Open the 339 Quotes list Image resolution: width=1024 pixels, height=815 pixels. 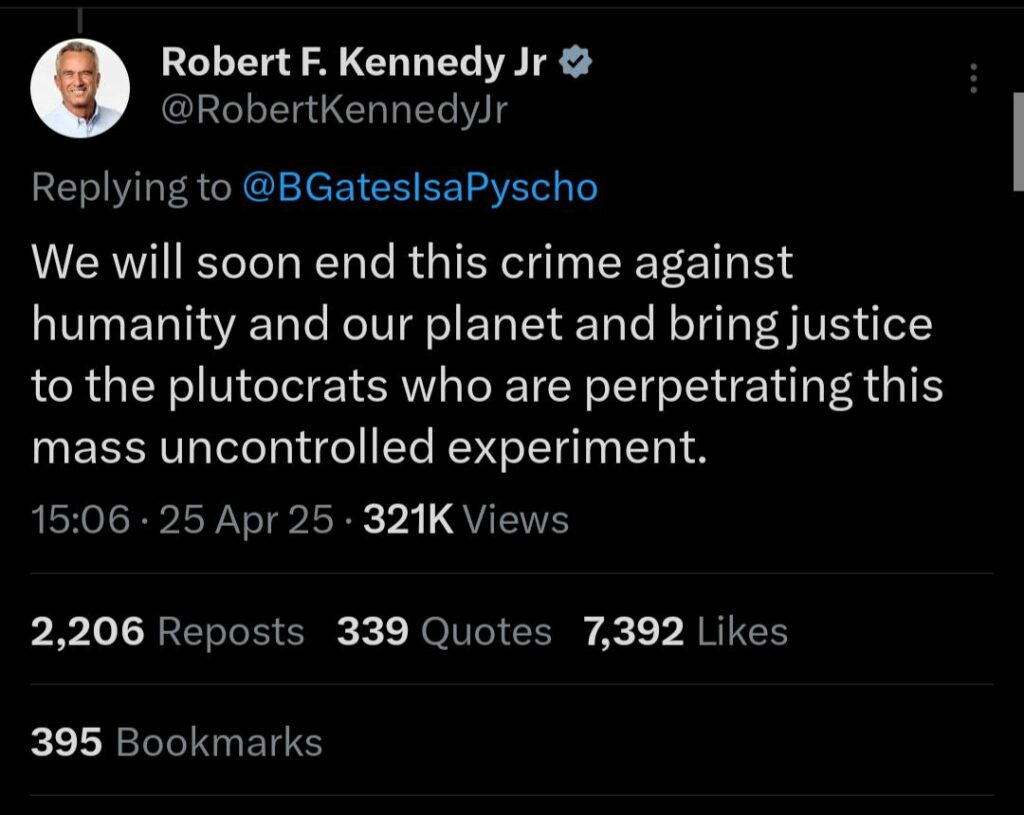[x=443, y=632]
